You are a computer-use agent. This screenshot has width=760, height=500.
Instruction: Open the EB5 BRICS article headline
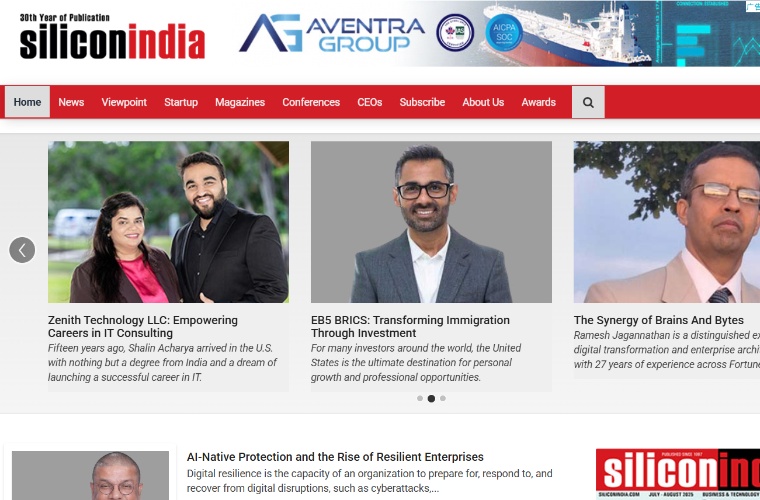coord(410,327)
